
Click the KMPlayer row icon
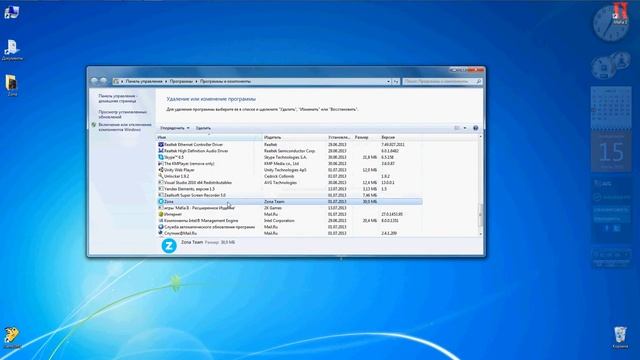pos(160,163)
